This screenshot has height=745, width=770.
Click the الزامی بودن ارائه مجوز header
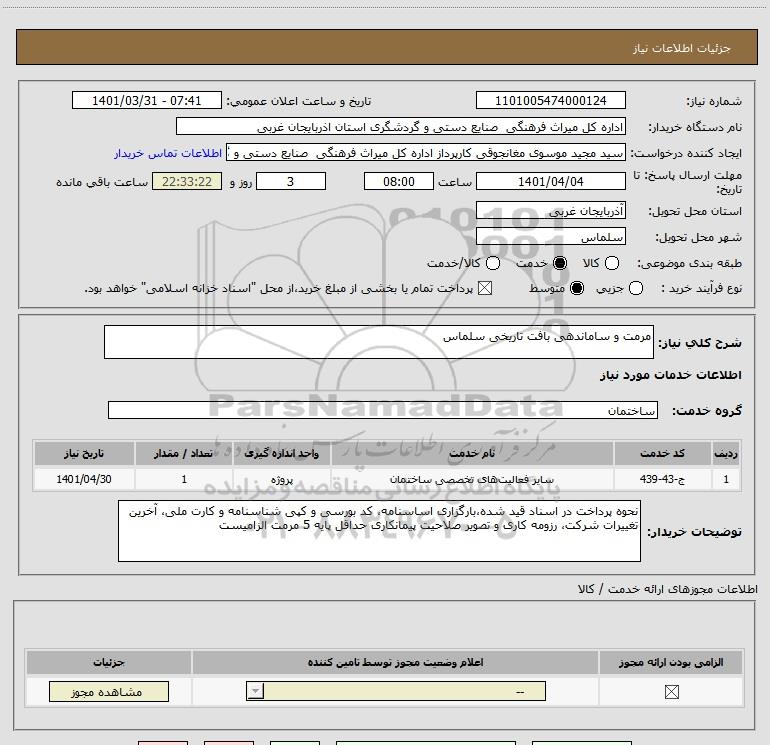(671, 662)
